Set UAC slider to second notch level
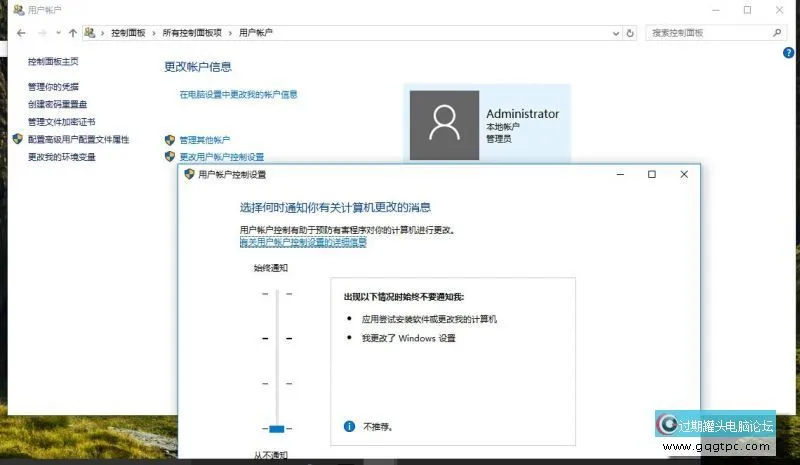Screen dimensions: 800x465 pos(277,338)
